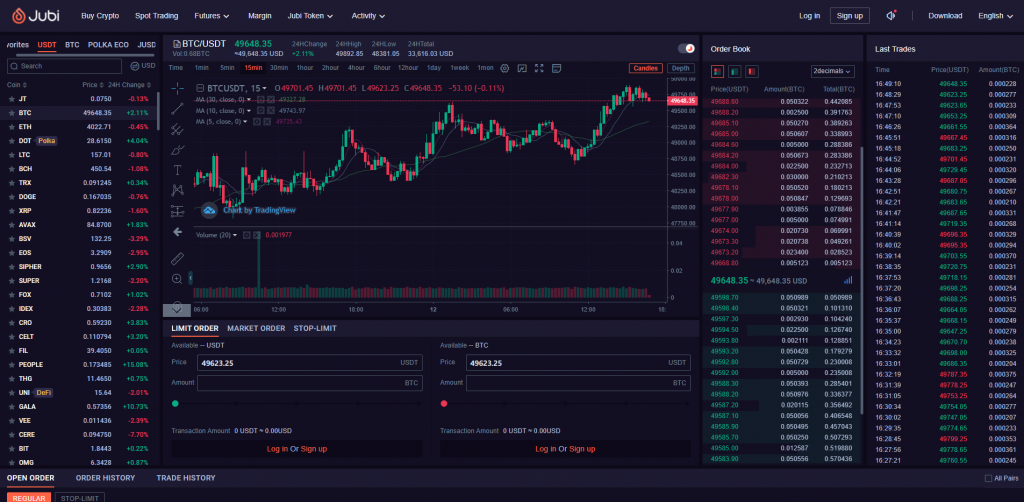Open the 2decimals precision dropdown
The image size is (1024, 502).
[x=833, y=71]
